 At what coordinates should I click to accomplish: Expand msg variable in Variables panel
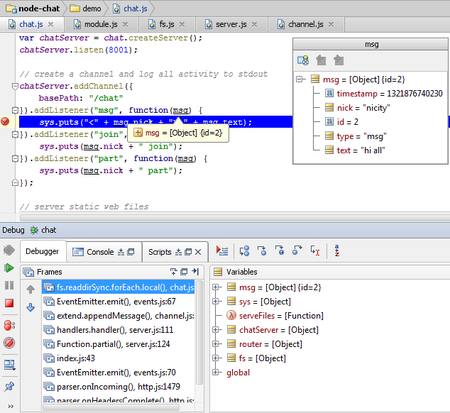click(216, 287)
